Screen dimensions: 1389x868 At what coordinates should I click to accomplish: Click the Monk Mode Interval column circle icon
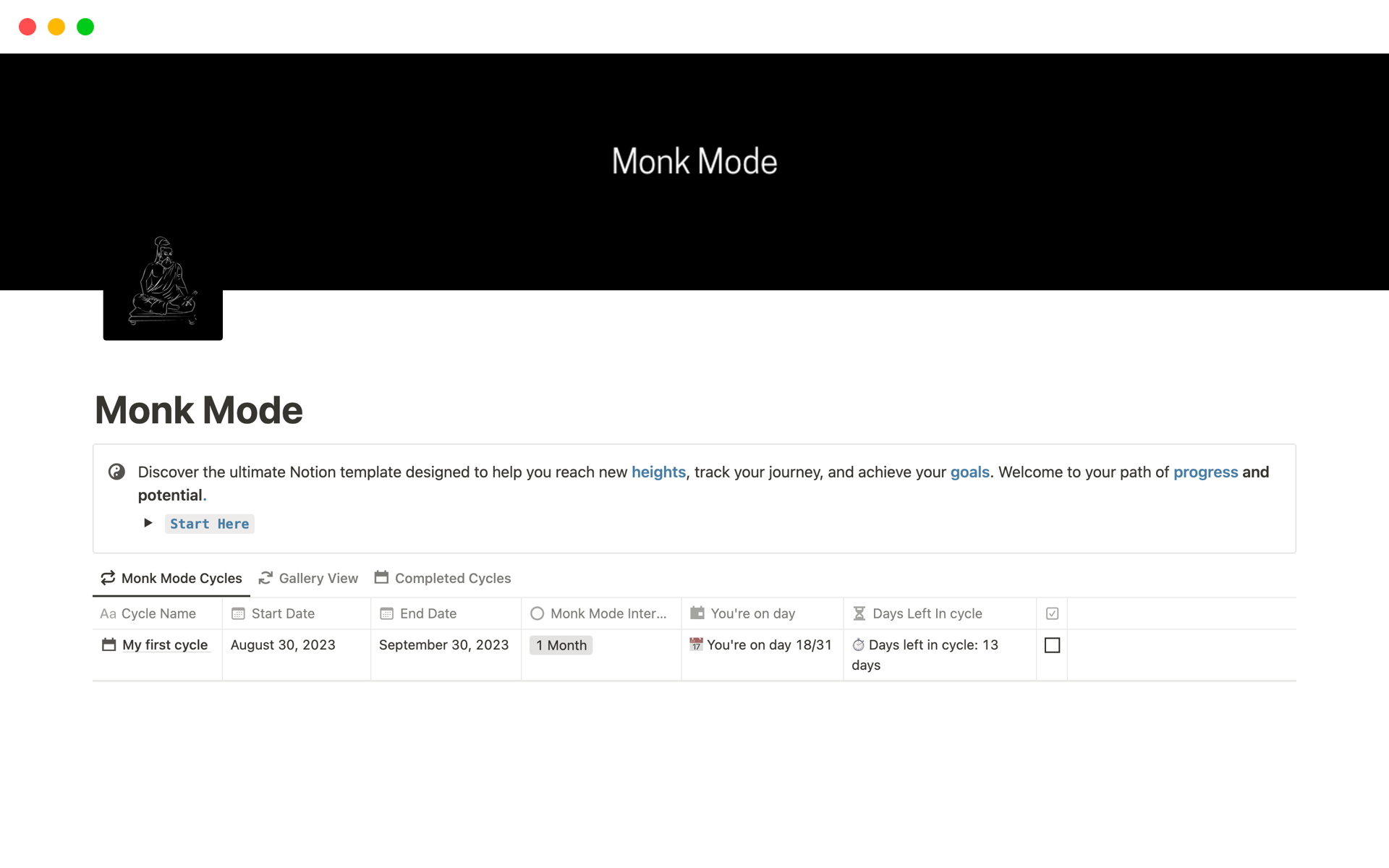click(x=537, y=613)
